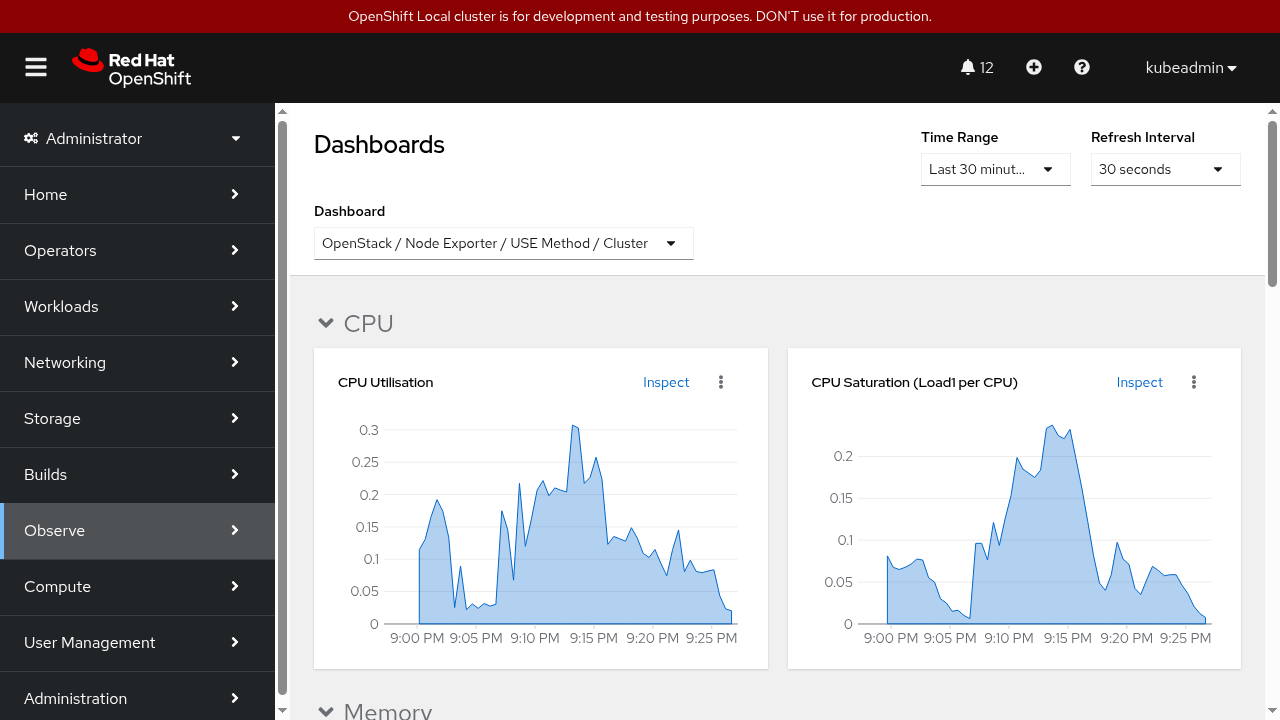Open the Refresh Interval dropdown

(x=1165, y=169)
